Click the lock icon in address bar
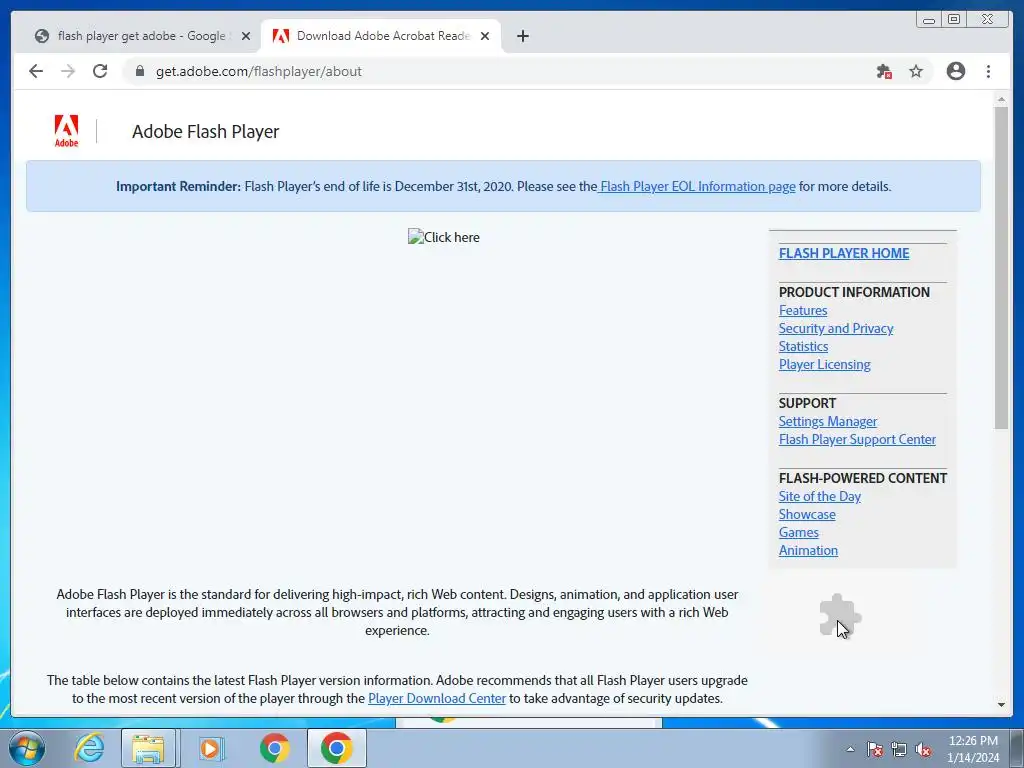1024x768 pixels. click(139, 71)
